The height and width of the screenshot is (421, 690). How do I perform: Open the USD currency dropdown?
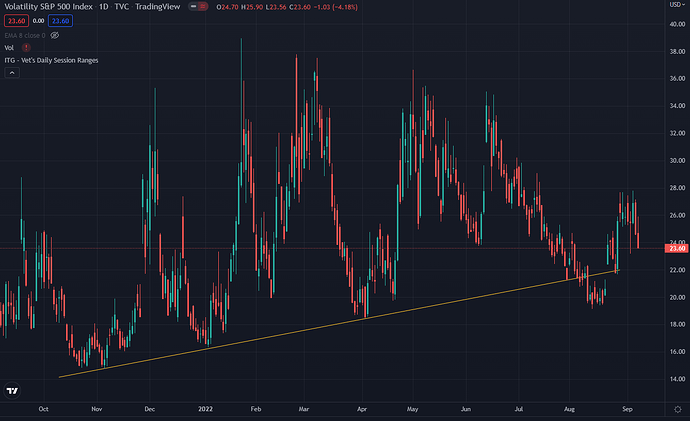click(677, 4)
